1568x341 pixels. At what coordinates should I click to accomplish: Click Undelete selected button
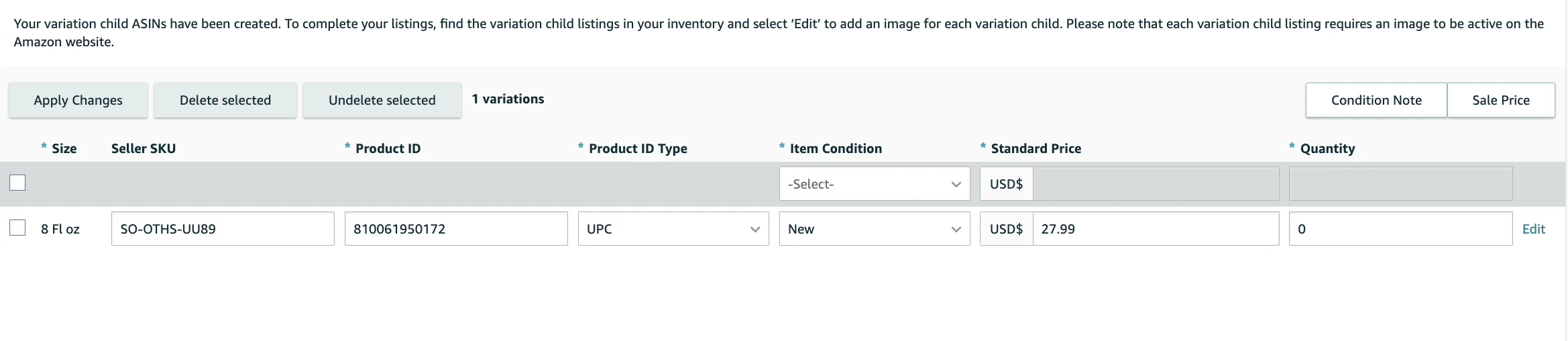[x=382, y=100]
